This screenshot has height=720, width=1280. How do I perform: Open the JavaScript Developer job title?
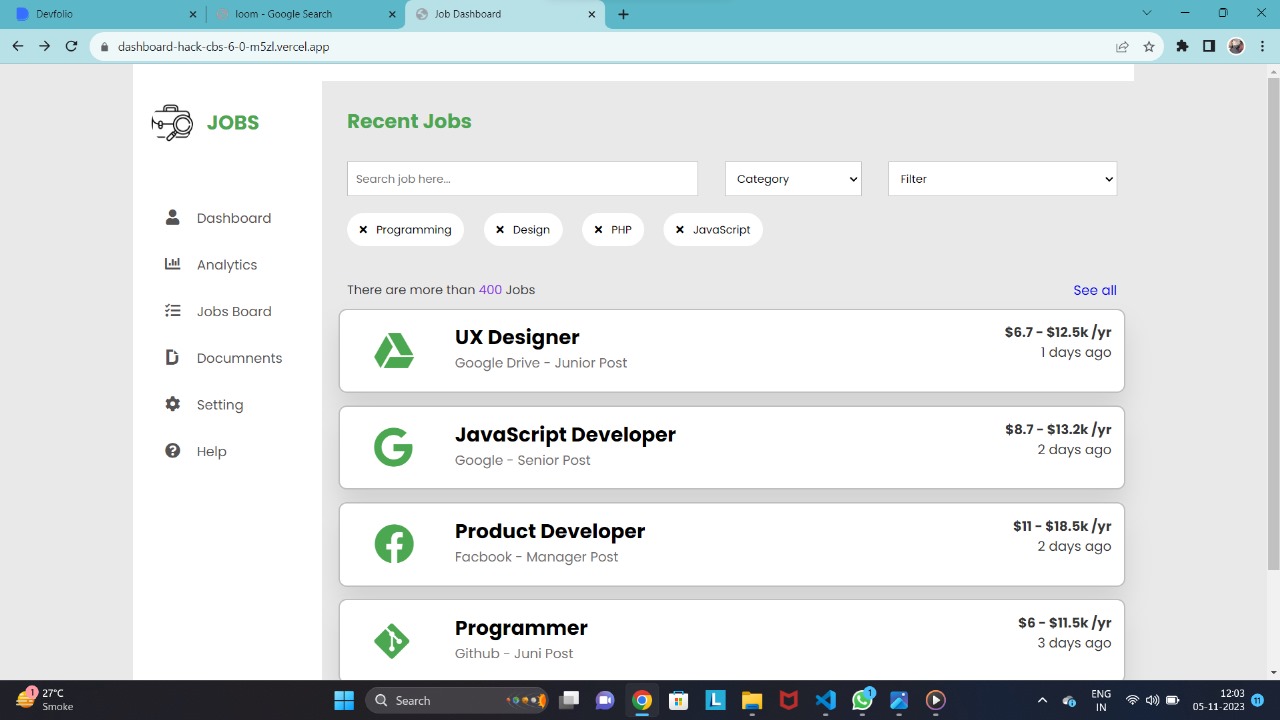tap(565, 434)
